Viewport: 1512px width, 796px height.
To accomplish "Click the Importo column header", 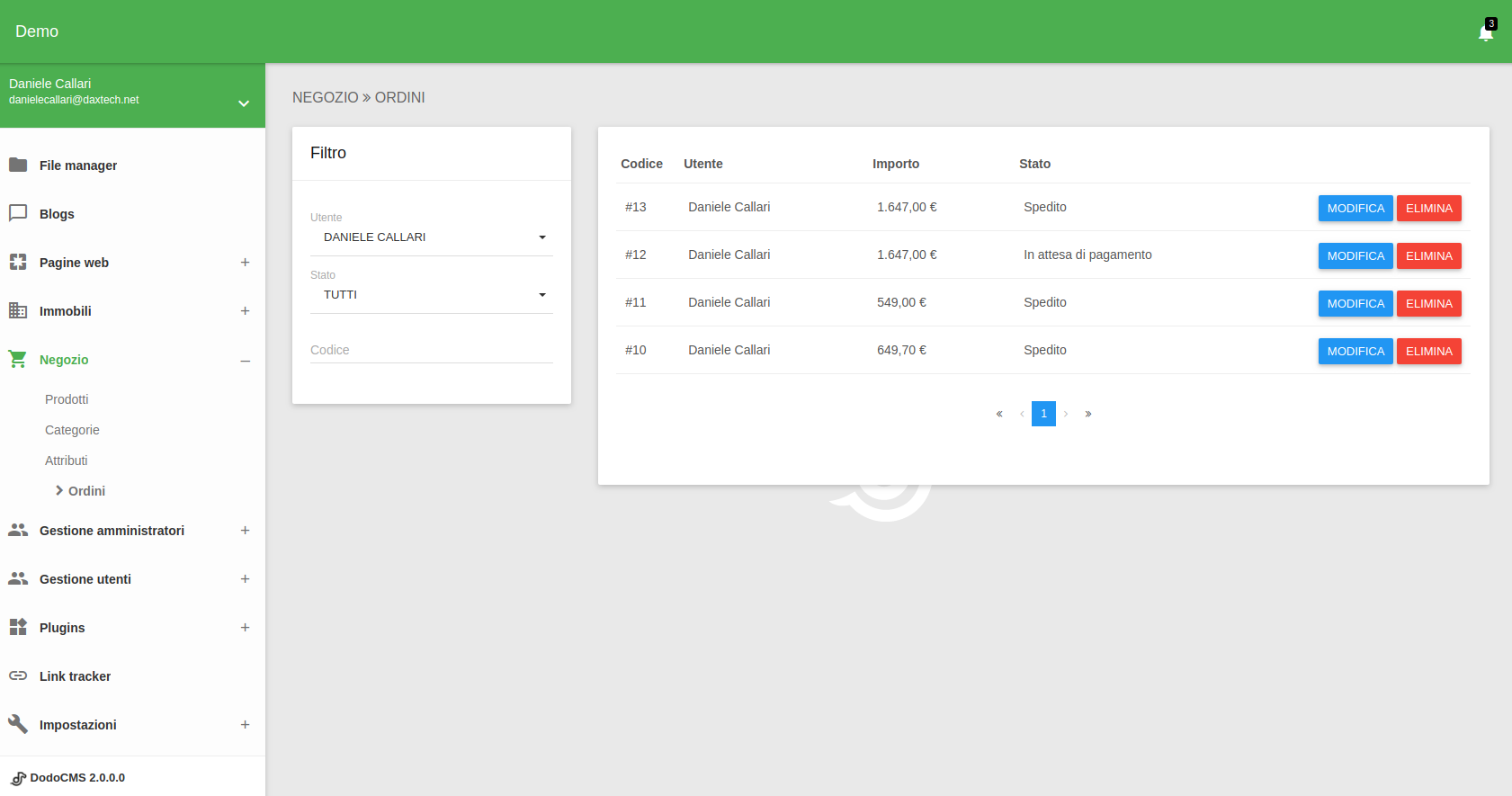I will pos(896,164).
